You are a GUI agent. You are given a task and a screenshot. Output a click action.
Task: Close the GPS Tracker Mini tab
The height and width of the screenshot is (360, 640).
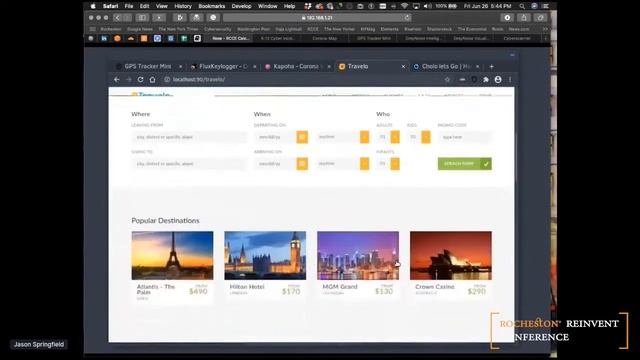pos(180,67)
